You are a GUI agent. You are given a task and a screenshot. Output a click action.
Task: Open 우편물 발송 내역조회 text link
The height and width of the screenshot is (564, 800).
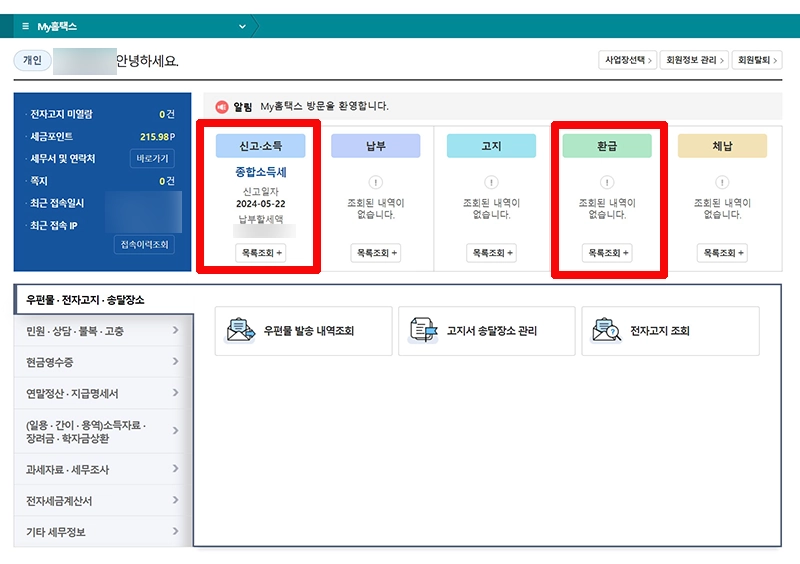pyautogui.click(x=309, y=331)
